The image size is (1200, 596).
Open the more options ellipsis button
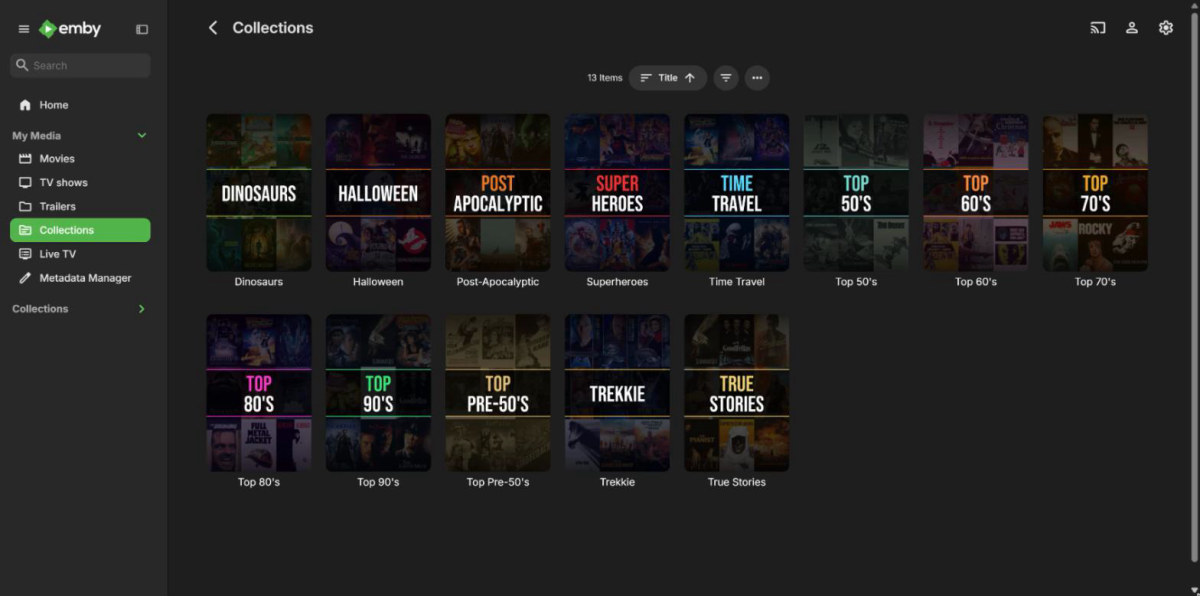click(x=757, y=78)
